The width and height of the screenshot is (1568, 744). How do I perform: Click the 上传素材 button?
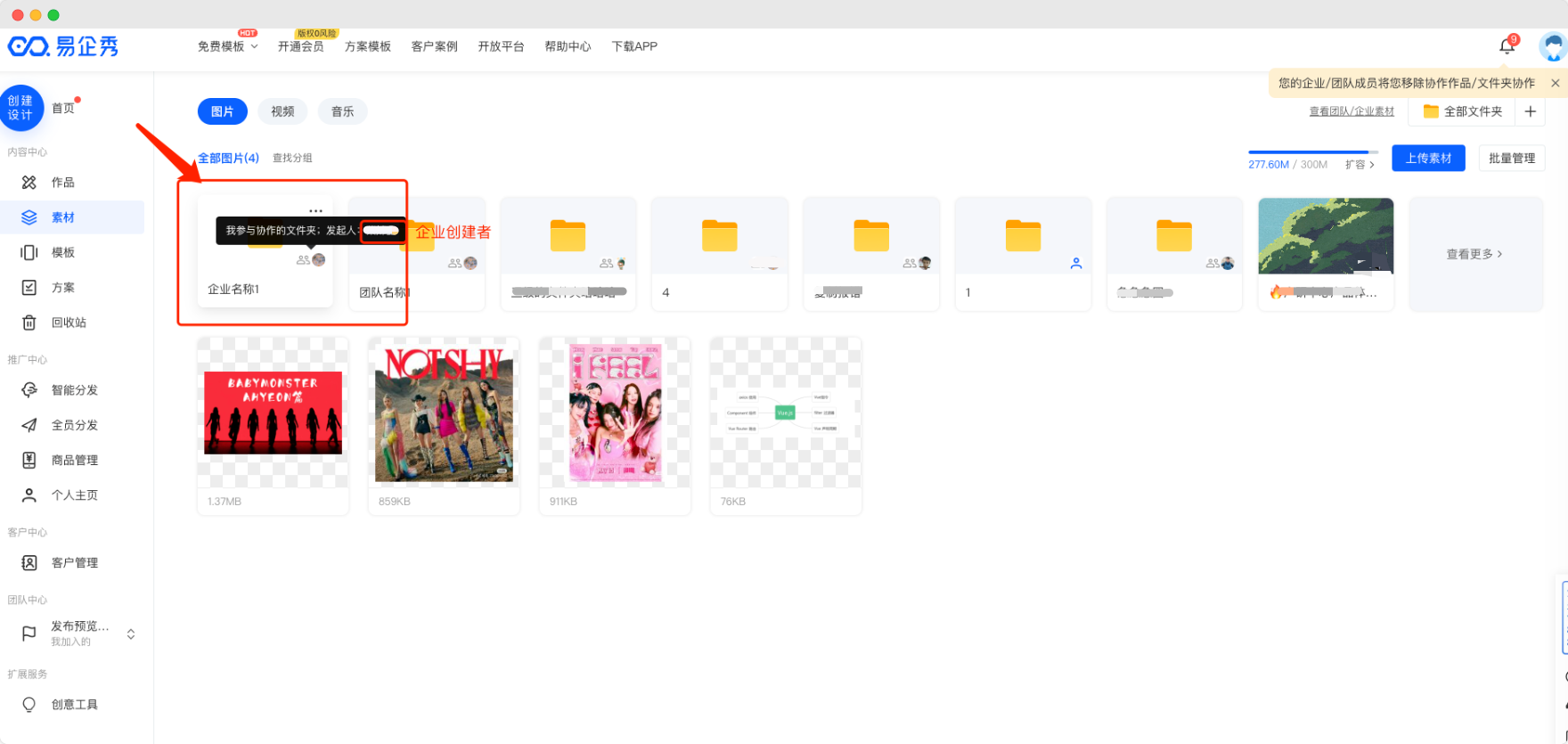[x=1428, y=158]
